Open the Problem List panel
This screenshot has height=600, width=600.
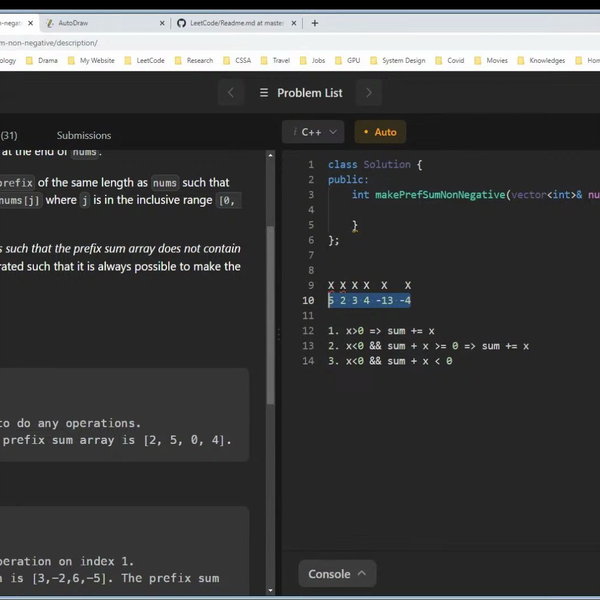point(301,93)
